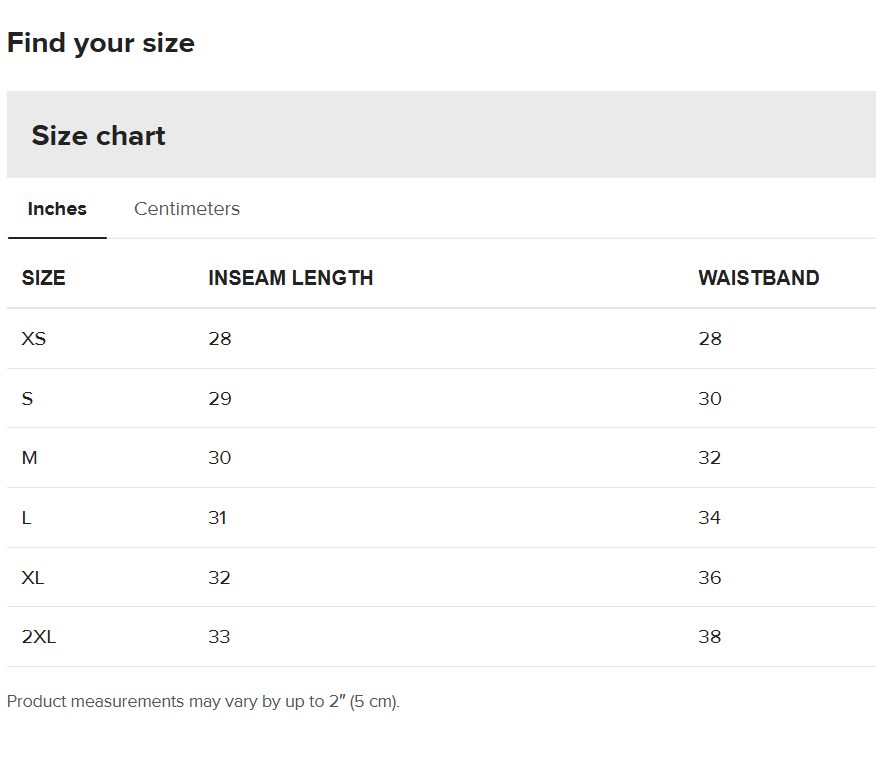Click the waistband value 34 for size L
This screenshot has height=758, width=876.
click(x=710, y=518)
